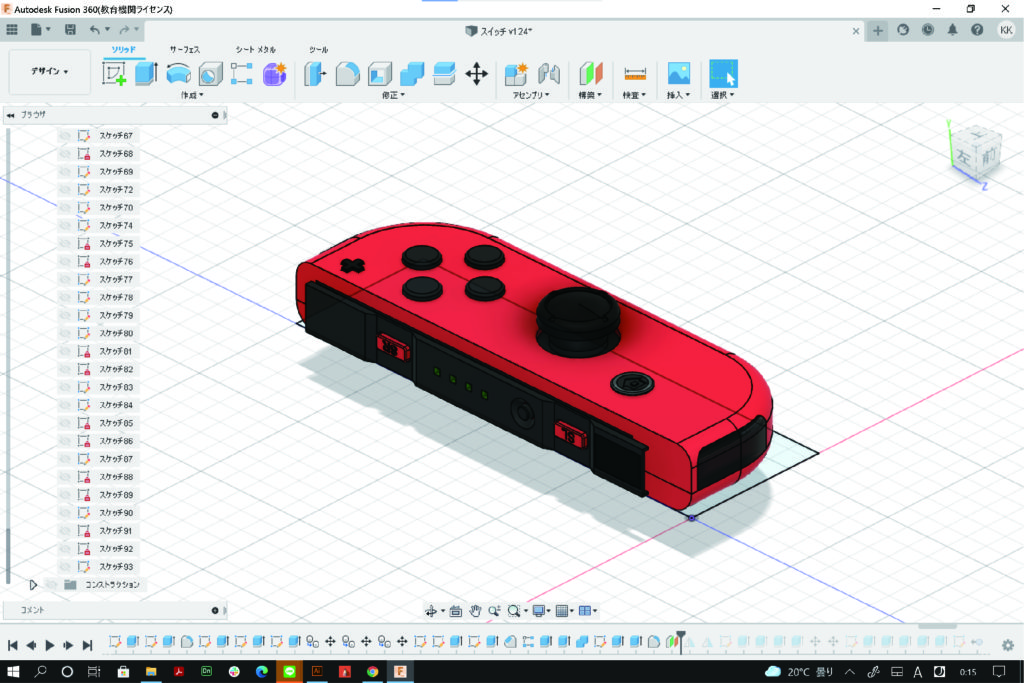The image size is (1024, 683).
Task: Click the Move/Copy four-arrow icon
Action: [477, 73]
